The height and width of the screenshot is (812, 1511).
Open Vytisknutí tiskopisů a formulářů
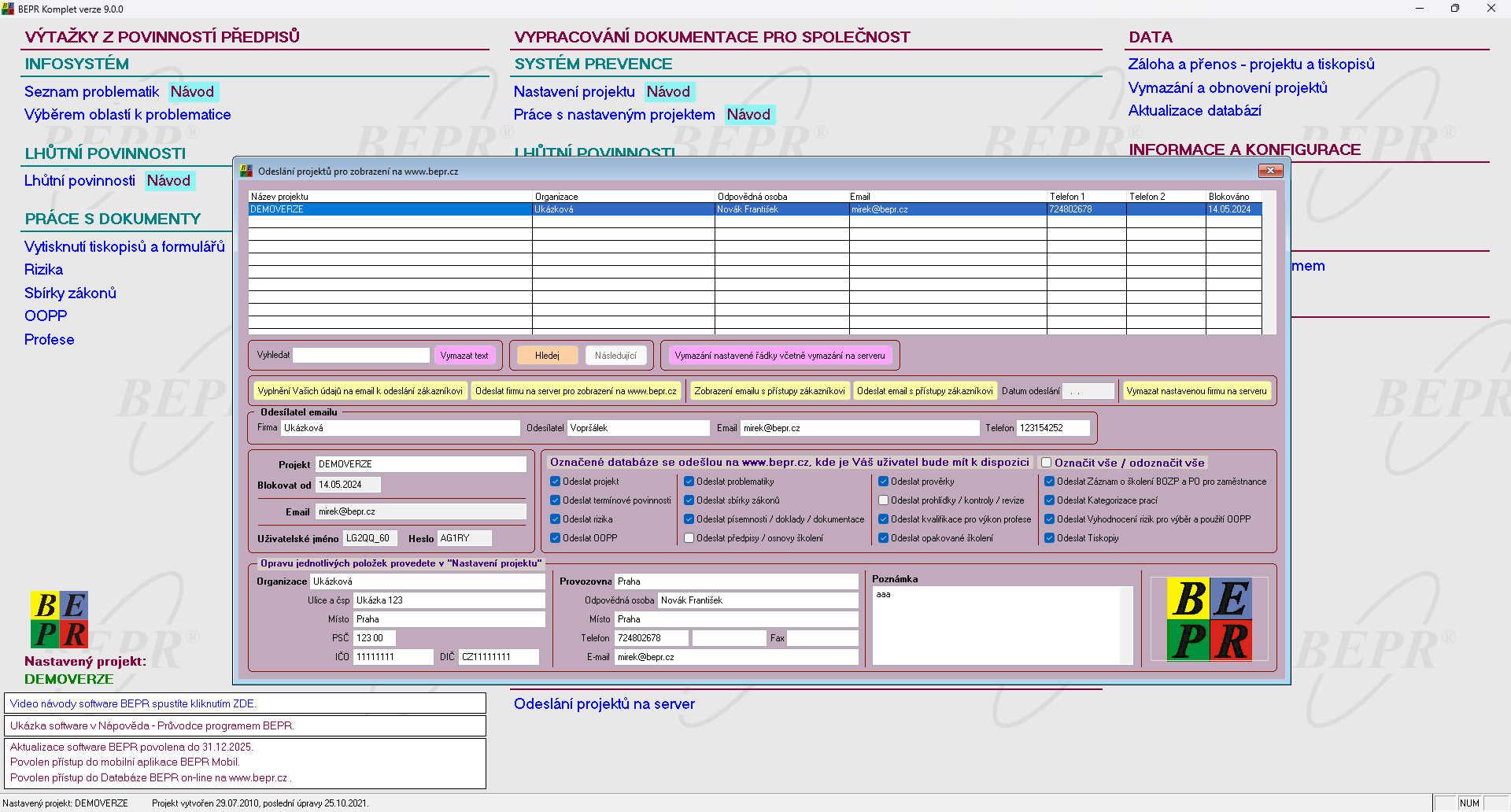point(124,247)
